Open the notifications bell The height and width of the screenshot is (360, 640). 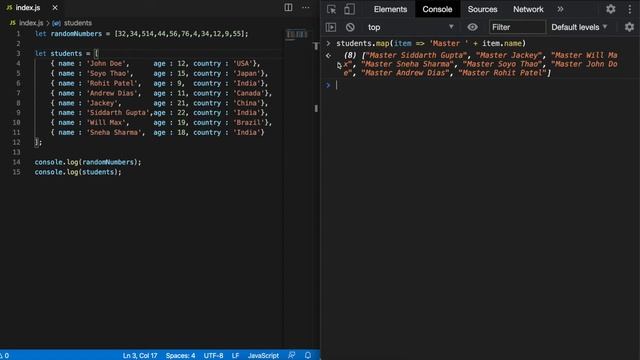click(x=308, y=355)
